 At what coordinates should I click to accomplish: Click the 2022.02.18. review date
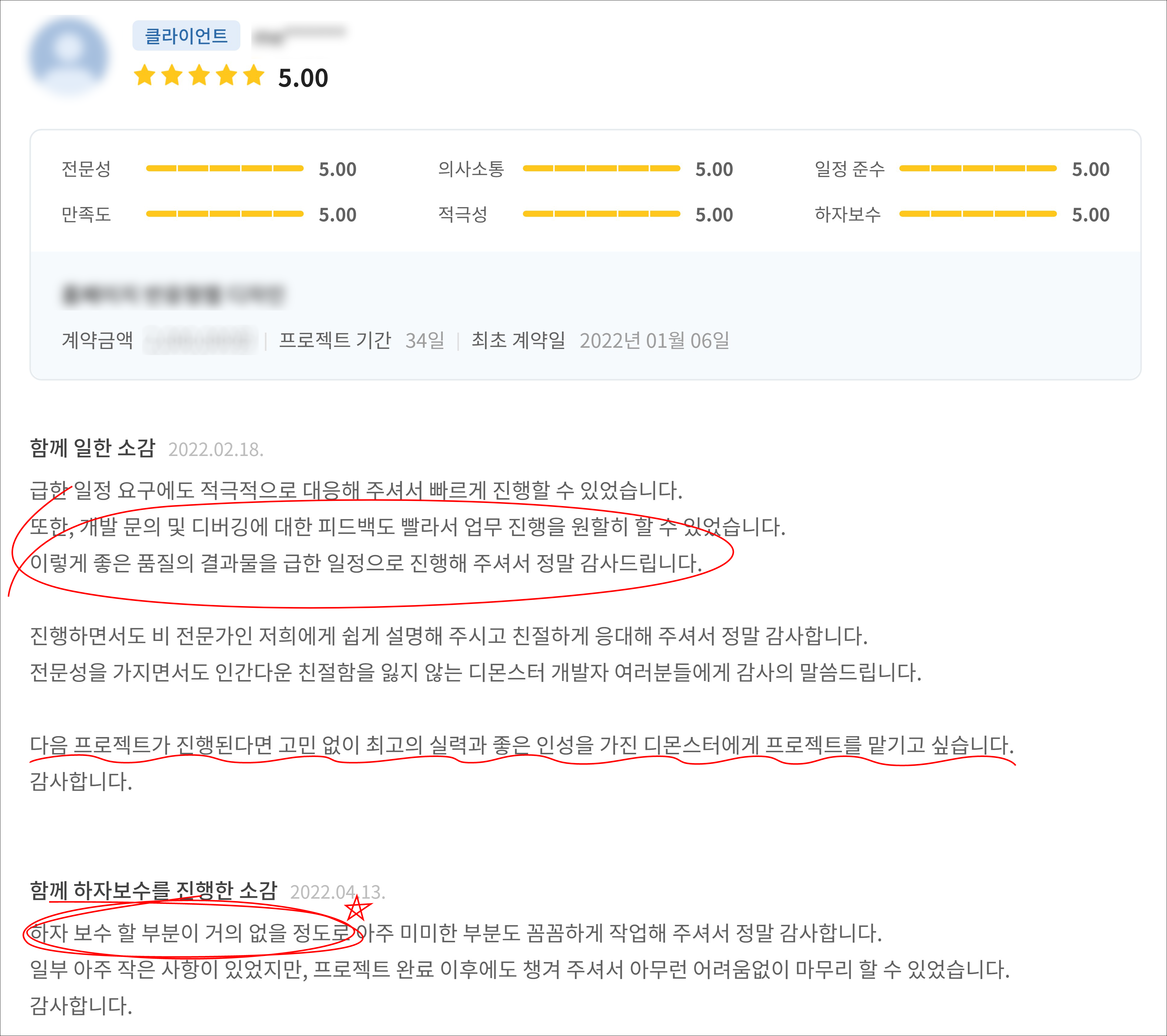216,450
